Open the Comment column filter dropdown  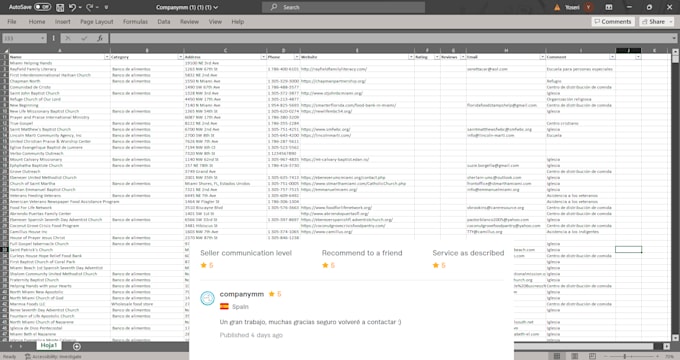click(612, 57)
